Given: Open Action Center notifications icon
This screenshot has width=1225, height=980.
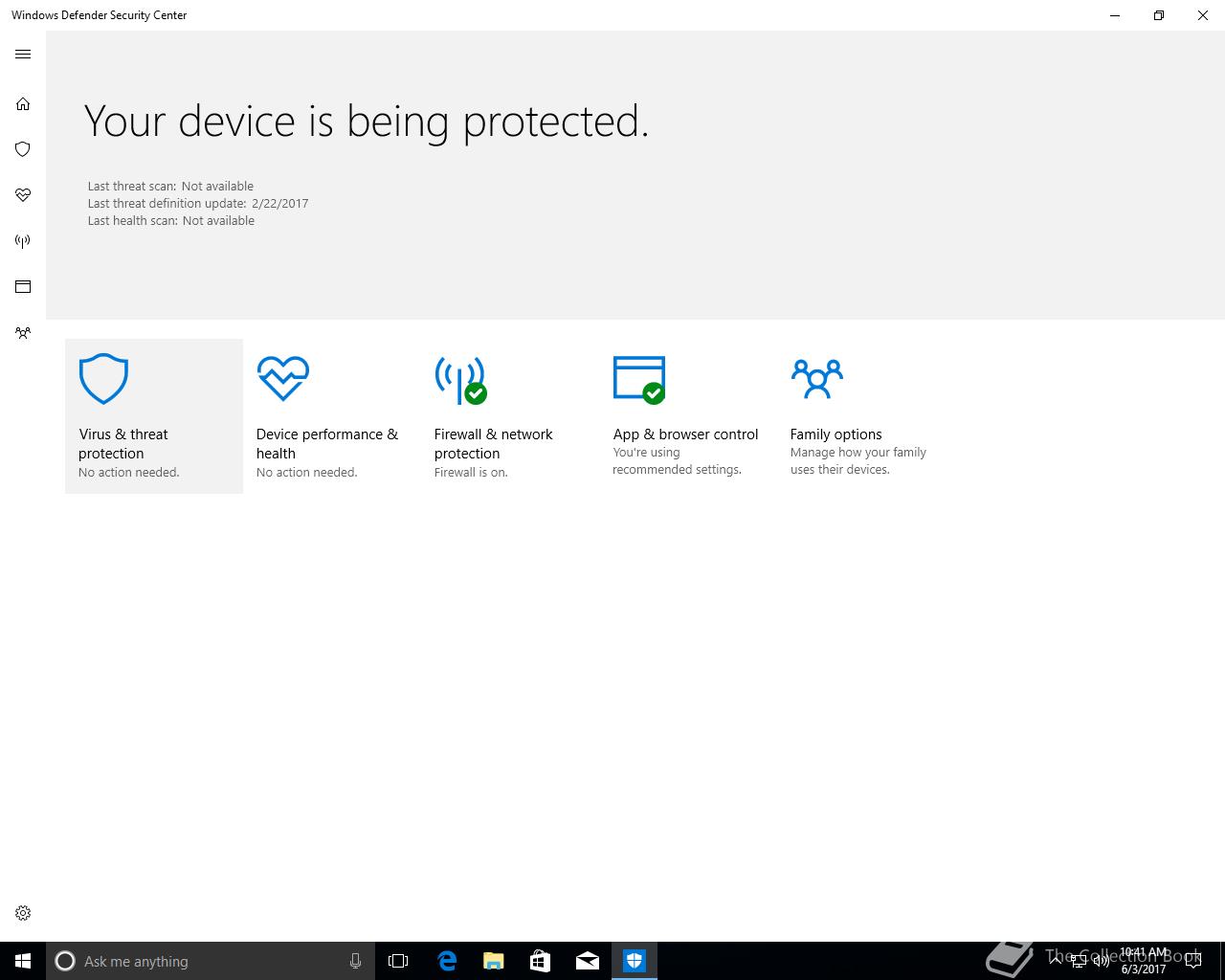Looking at the screenshot, I should coord(1192,961).
